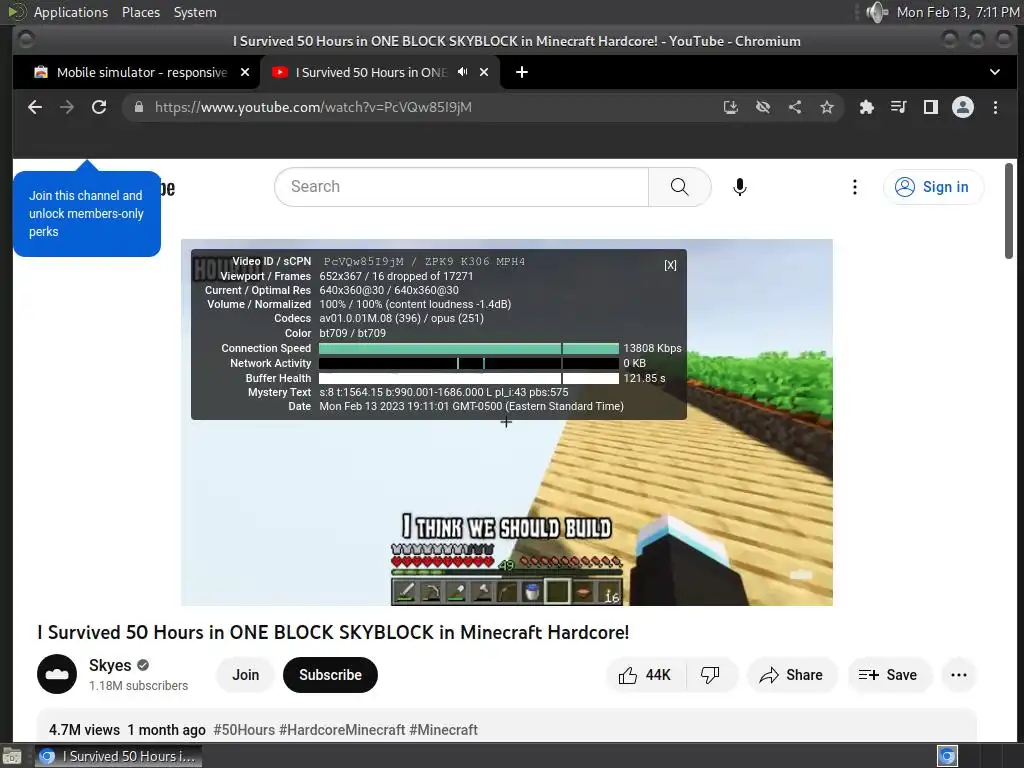Click the Share button
The height and width of the screenshot is (768, 1024).
pos(792,675)
